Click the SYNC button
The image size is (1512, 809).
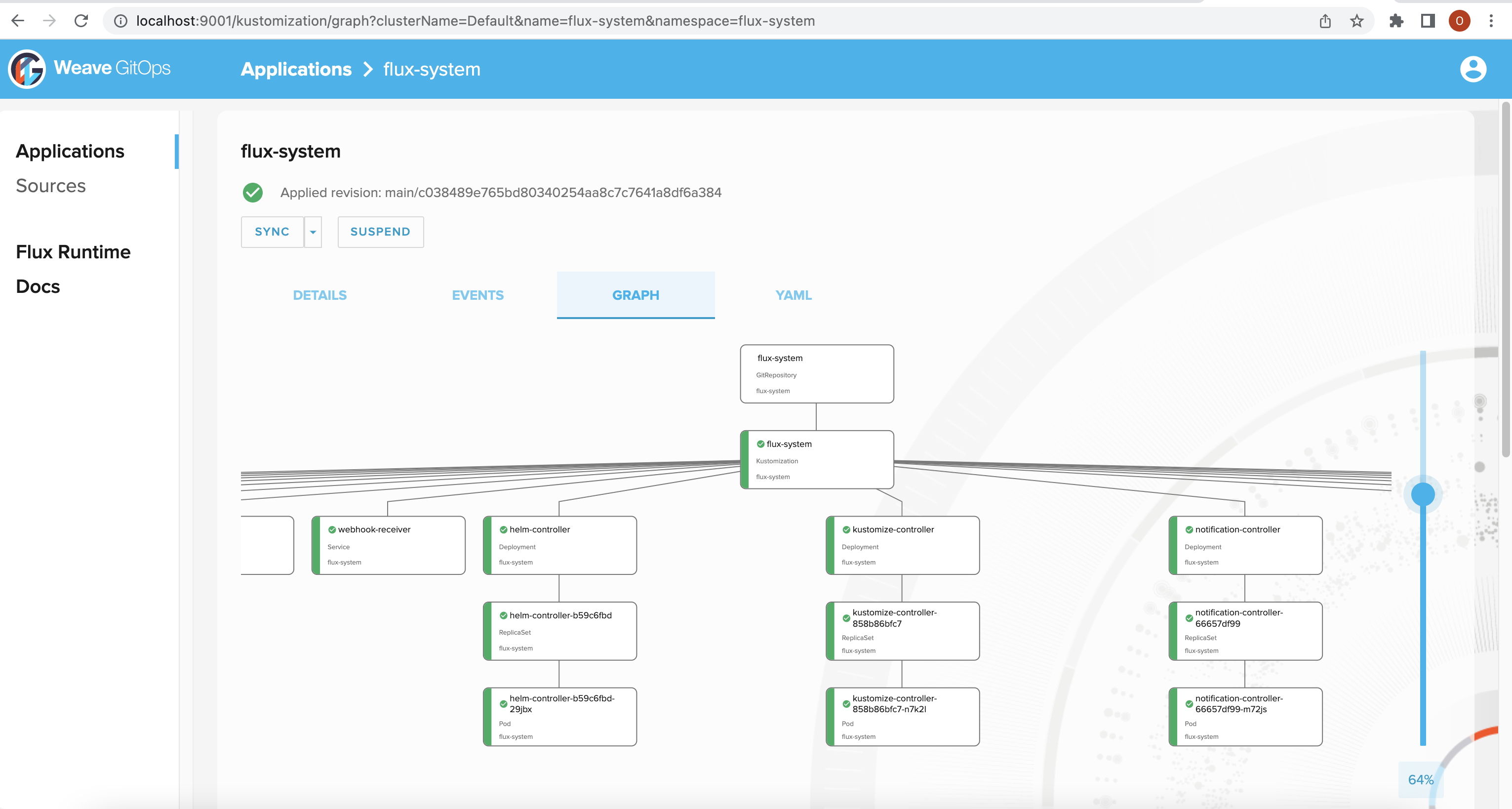click(272, 232)
